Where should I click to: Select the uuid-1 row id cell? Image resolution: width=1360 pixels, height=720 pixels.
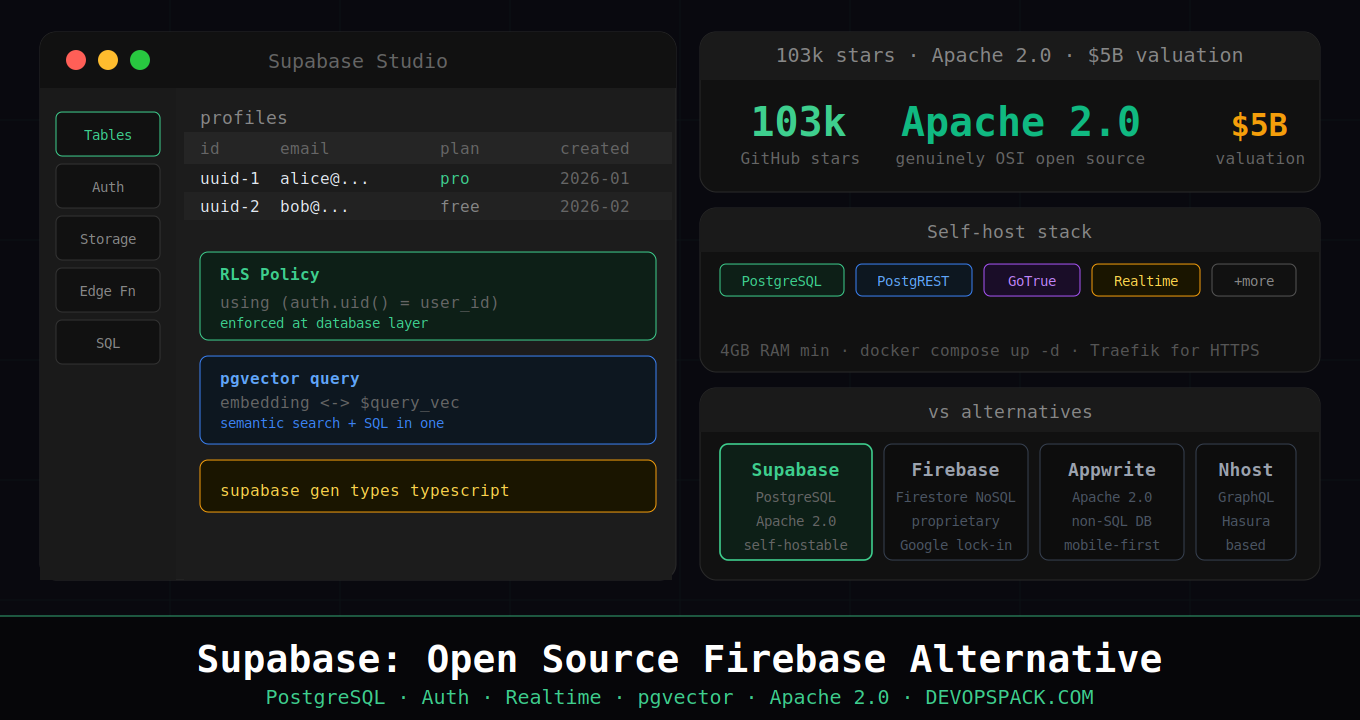tap(230, 178)
